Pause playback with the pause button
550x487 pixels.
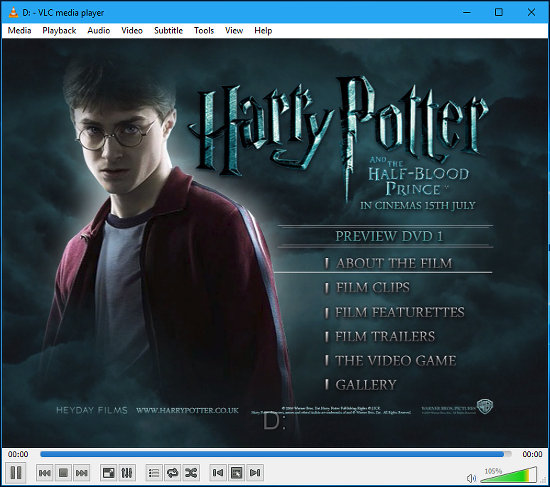pos(15,473)
